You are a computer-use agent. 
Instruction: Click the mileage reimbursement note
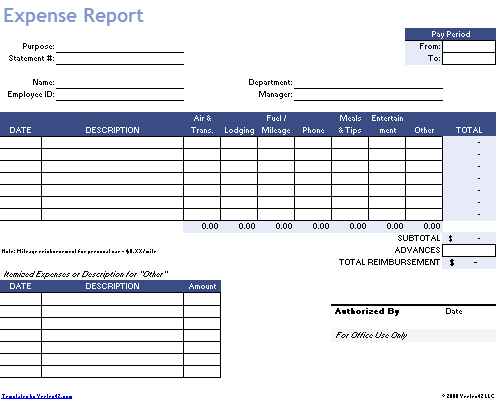[79, 251]
